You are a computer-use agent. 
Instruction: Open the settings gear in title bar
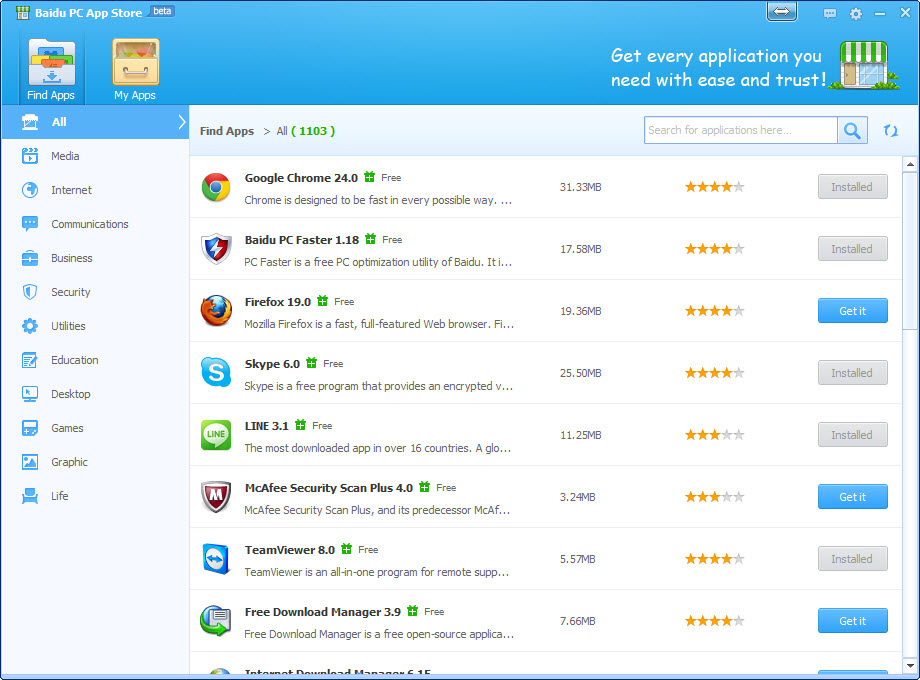pos(855,13)
